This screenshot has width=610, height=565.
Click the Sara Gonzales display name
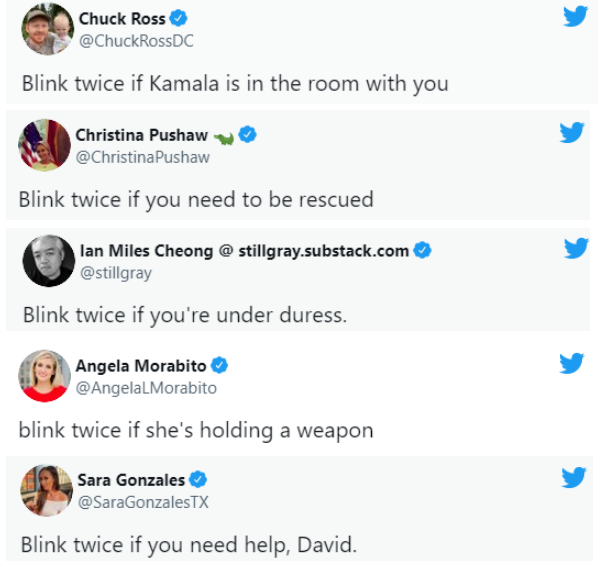(x=131, y=480)
